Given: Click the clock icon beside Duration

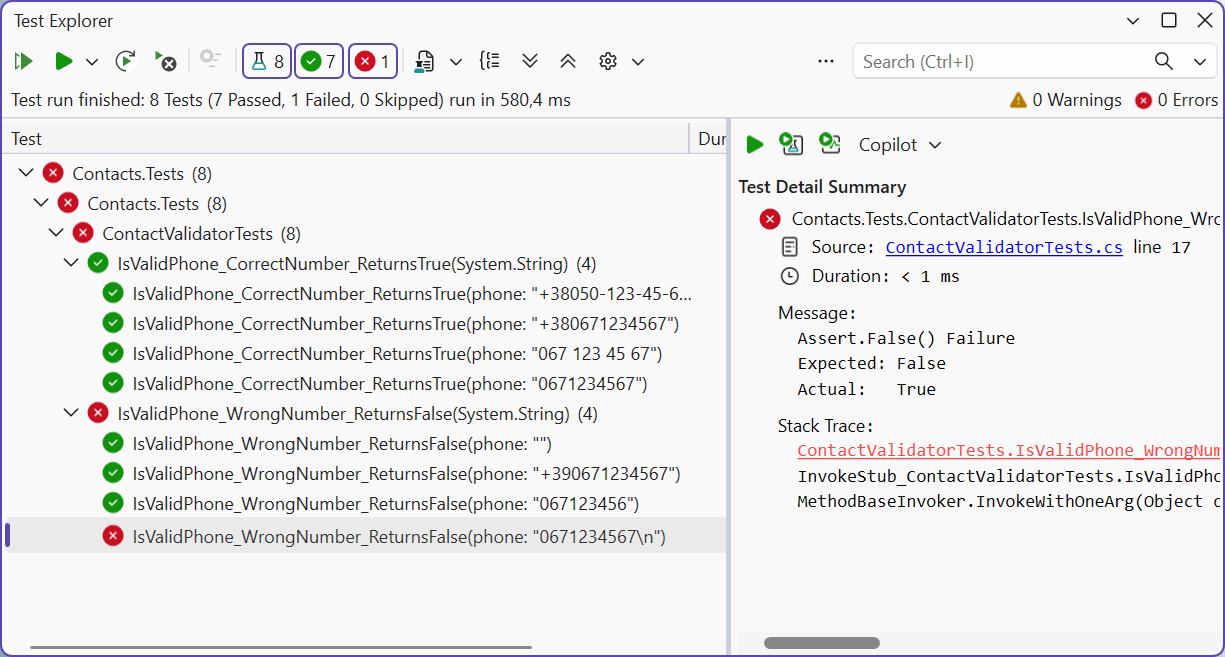Looking at the screenshot, I should (x=790, y=276).
